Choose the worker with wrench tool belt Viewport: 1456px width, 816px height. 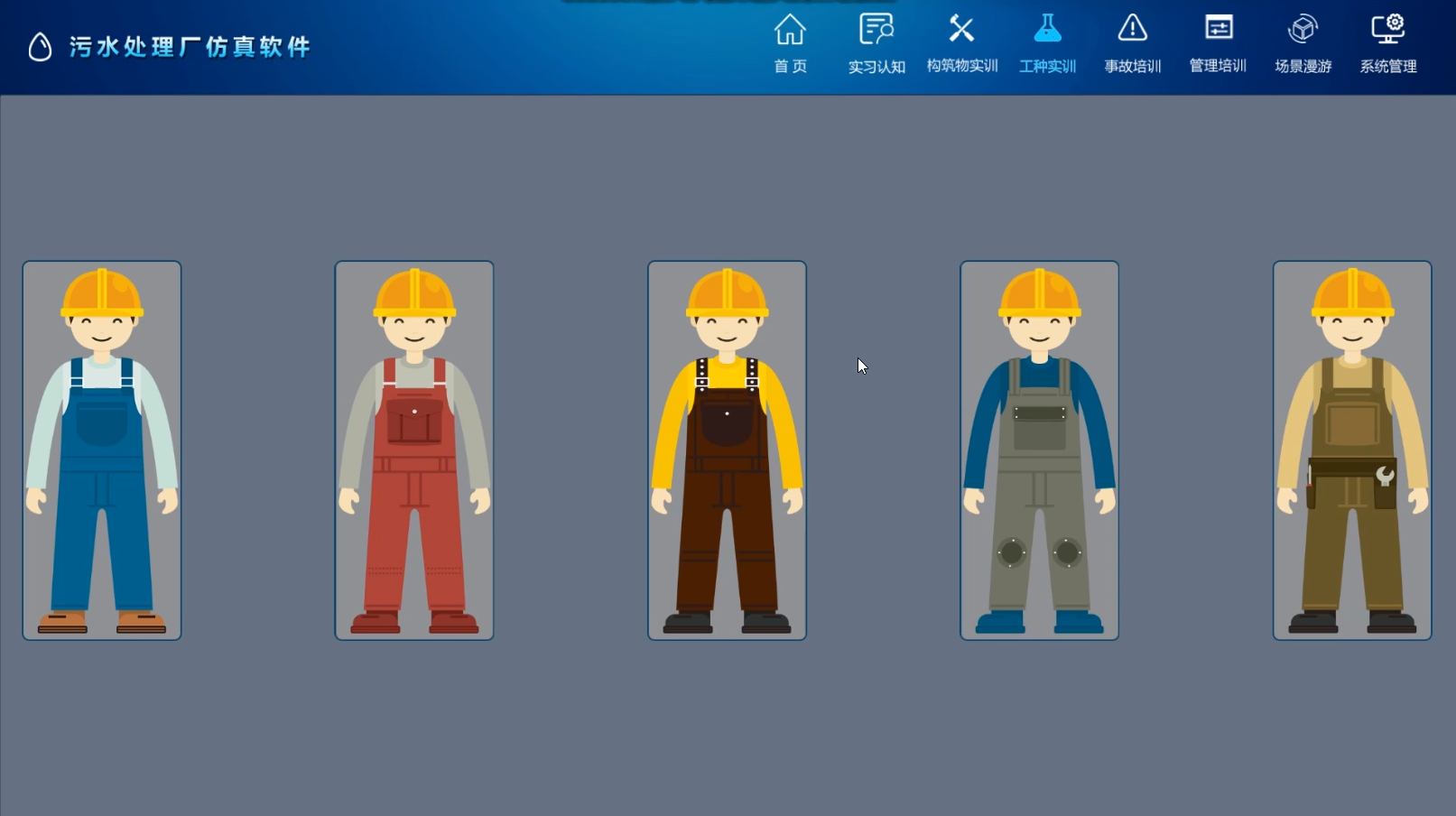click(x=1351, y=450)
